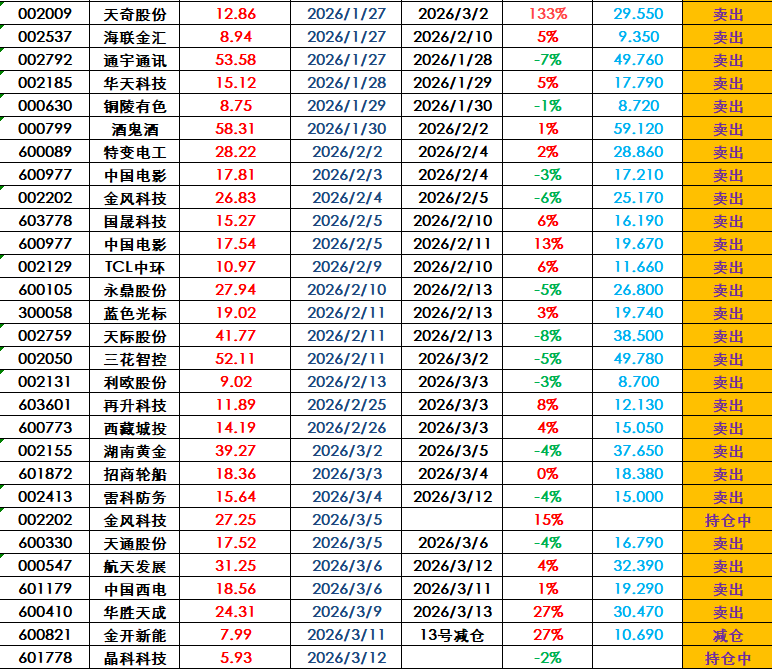Select stock code 002413
772x669 pixels.
coord(45,497)
